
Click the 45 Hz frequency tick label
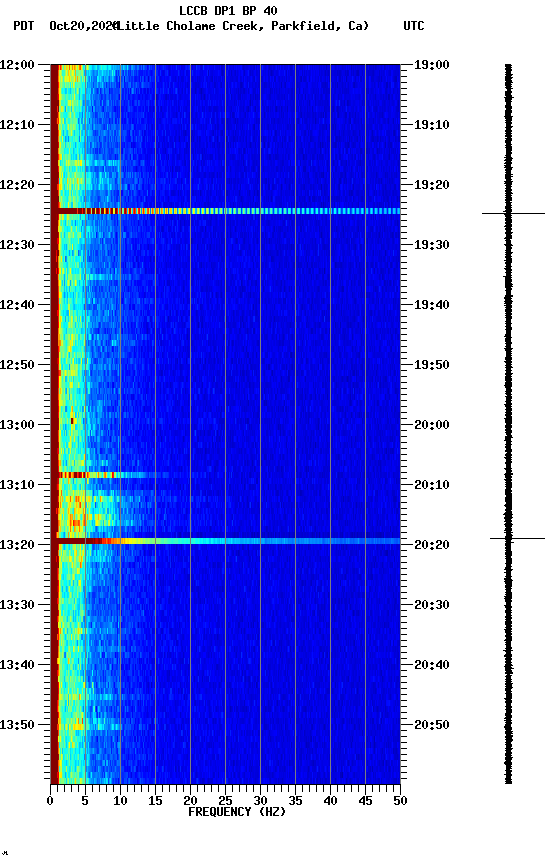(x=365, y=801)
